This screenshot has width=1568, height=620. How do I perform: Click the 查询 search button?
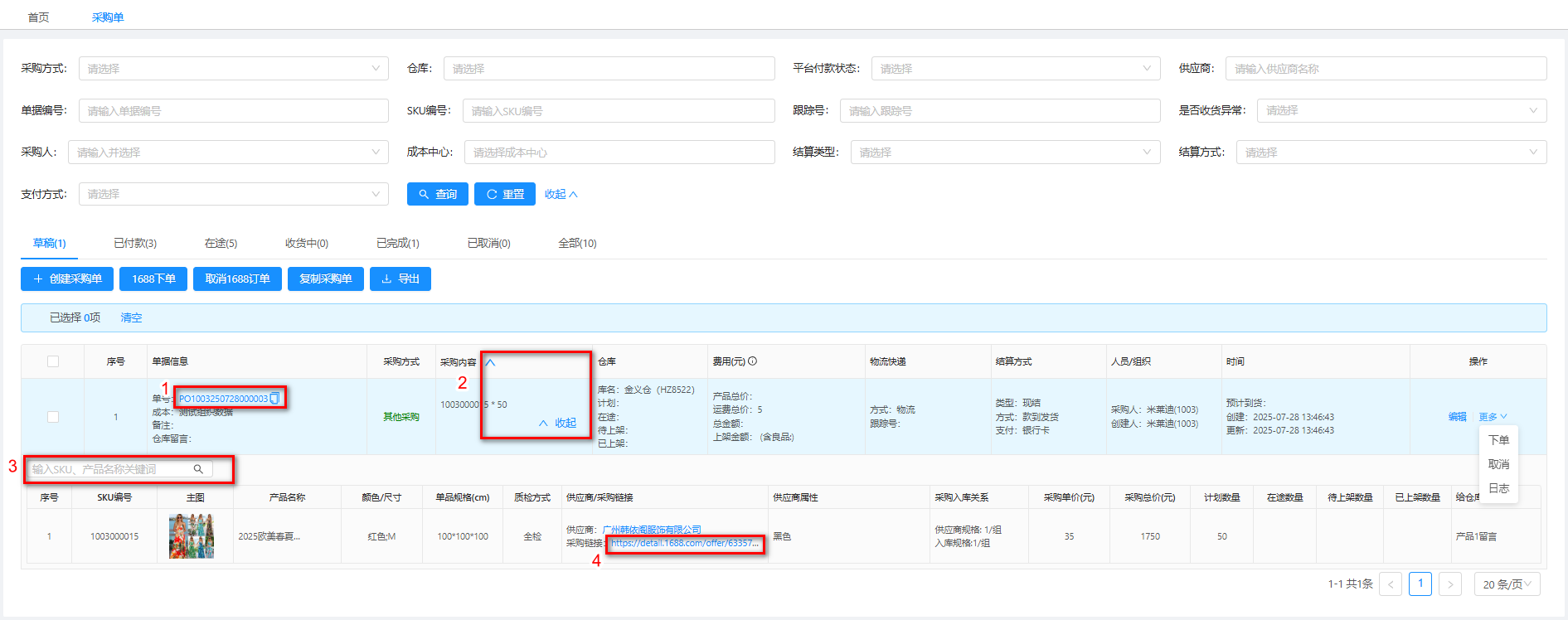click(438, 194)
